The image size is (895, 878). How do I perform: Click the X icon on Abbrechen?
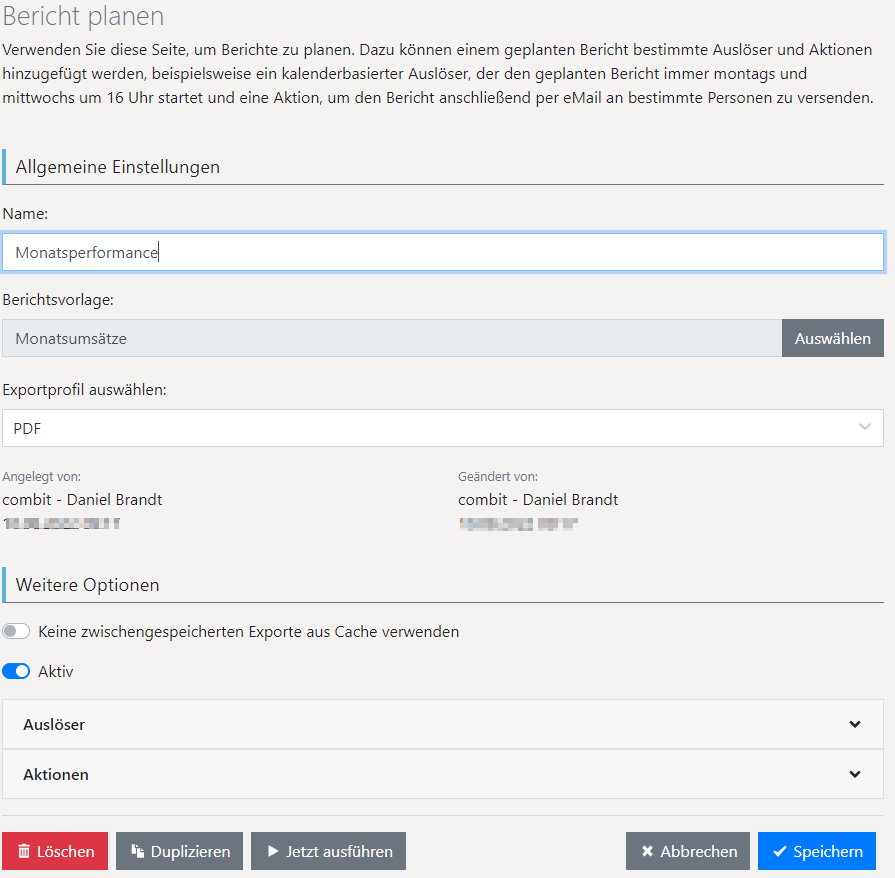point(647,852)
